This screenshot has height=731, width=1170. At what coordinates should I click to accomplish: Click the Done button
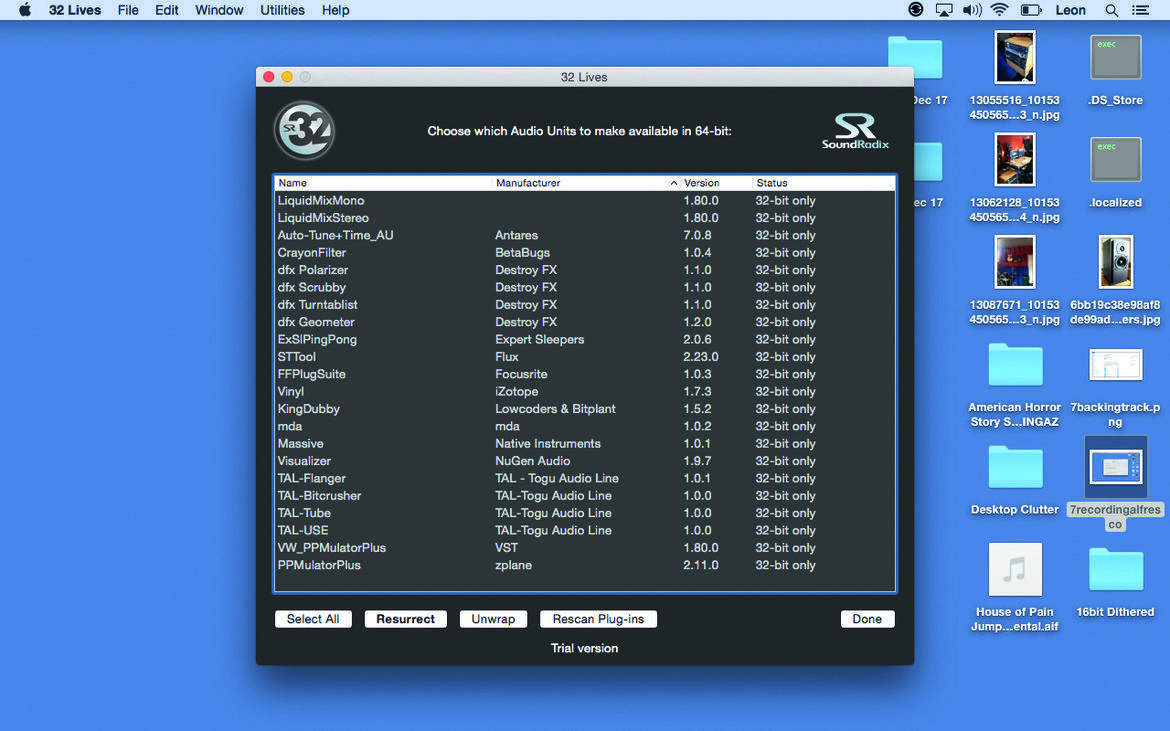point(867,619)
